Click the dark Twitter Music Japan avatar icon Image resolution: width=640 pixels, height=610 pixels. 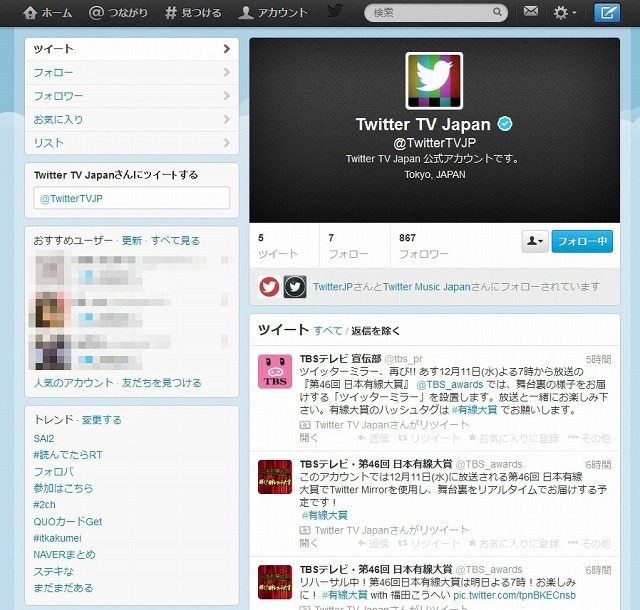[x=295, y=287]
